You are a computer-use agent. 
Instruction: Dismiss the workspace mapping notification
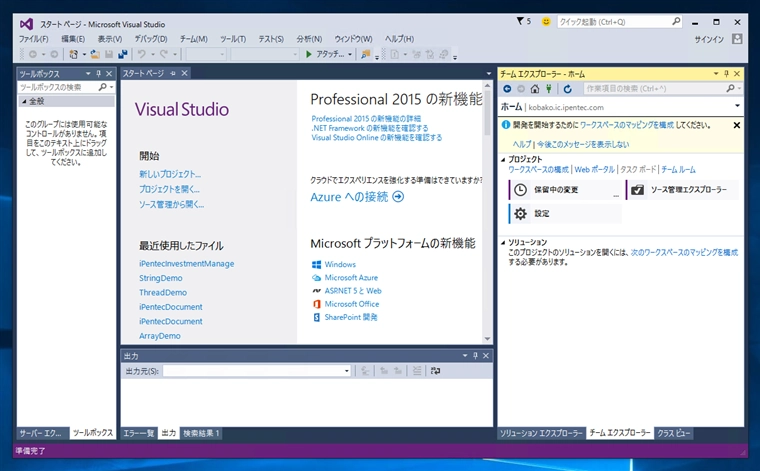click(737, 125)
